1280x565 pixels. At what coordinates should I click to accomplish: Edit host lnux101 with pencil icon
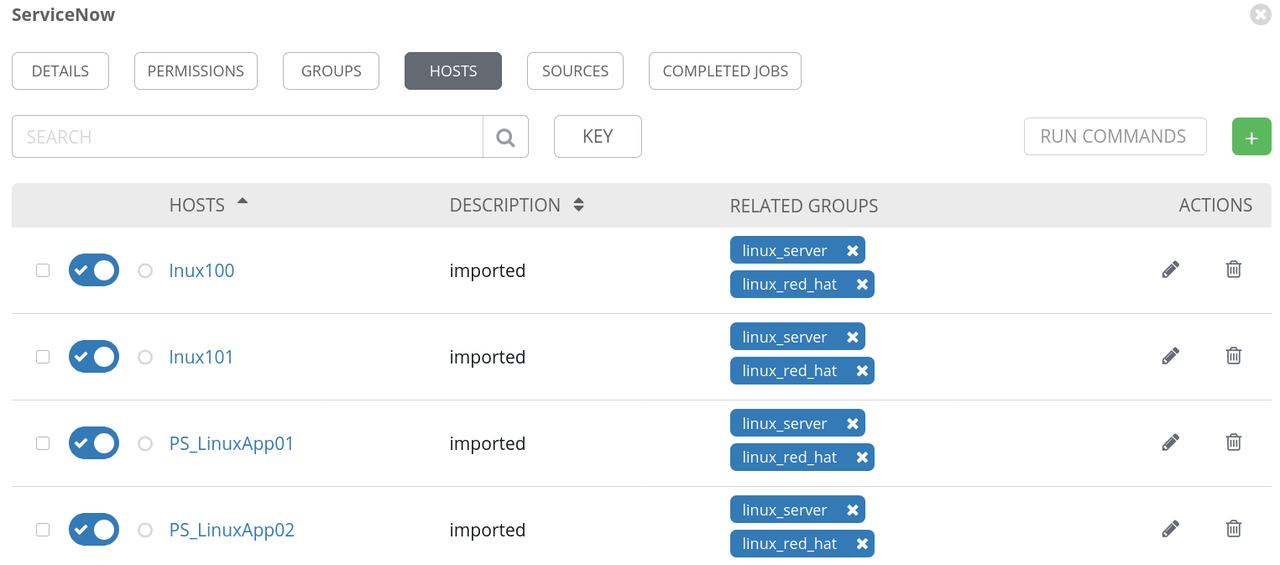coord(1171,356)
